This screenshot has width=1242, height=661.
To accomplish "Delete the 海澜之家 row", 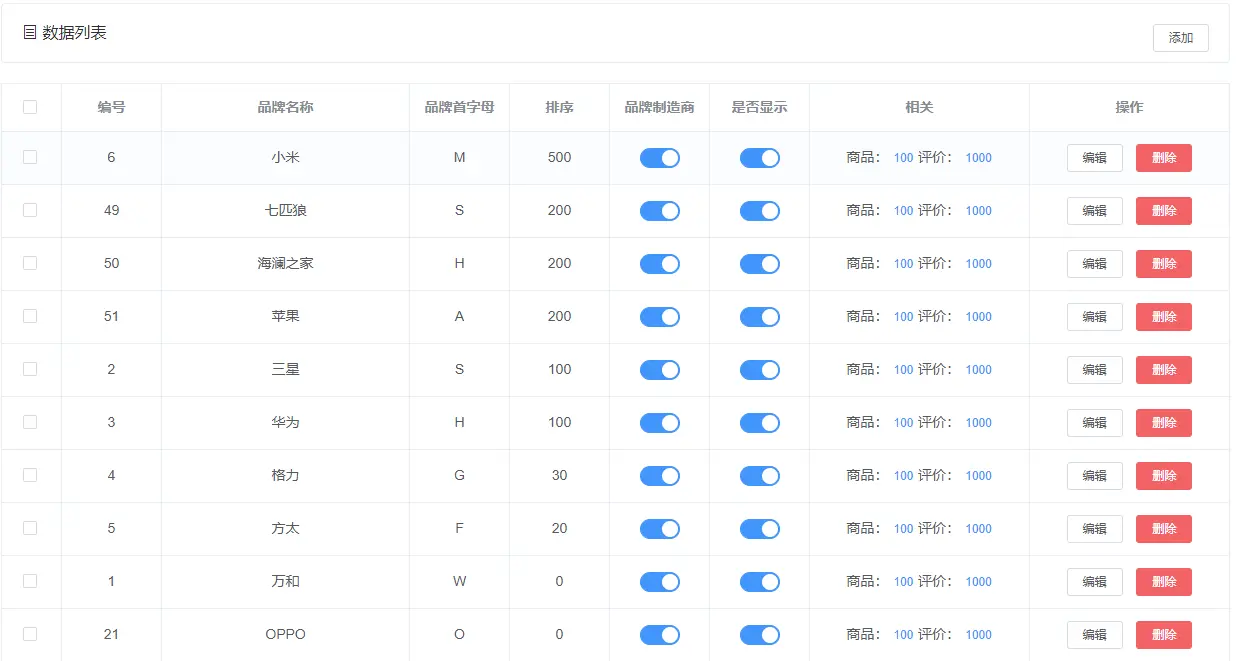I will [1164, 264].
